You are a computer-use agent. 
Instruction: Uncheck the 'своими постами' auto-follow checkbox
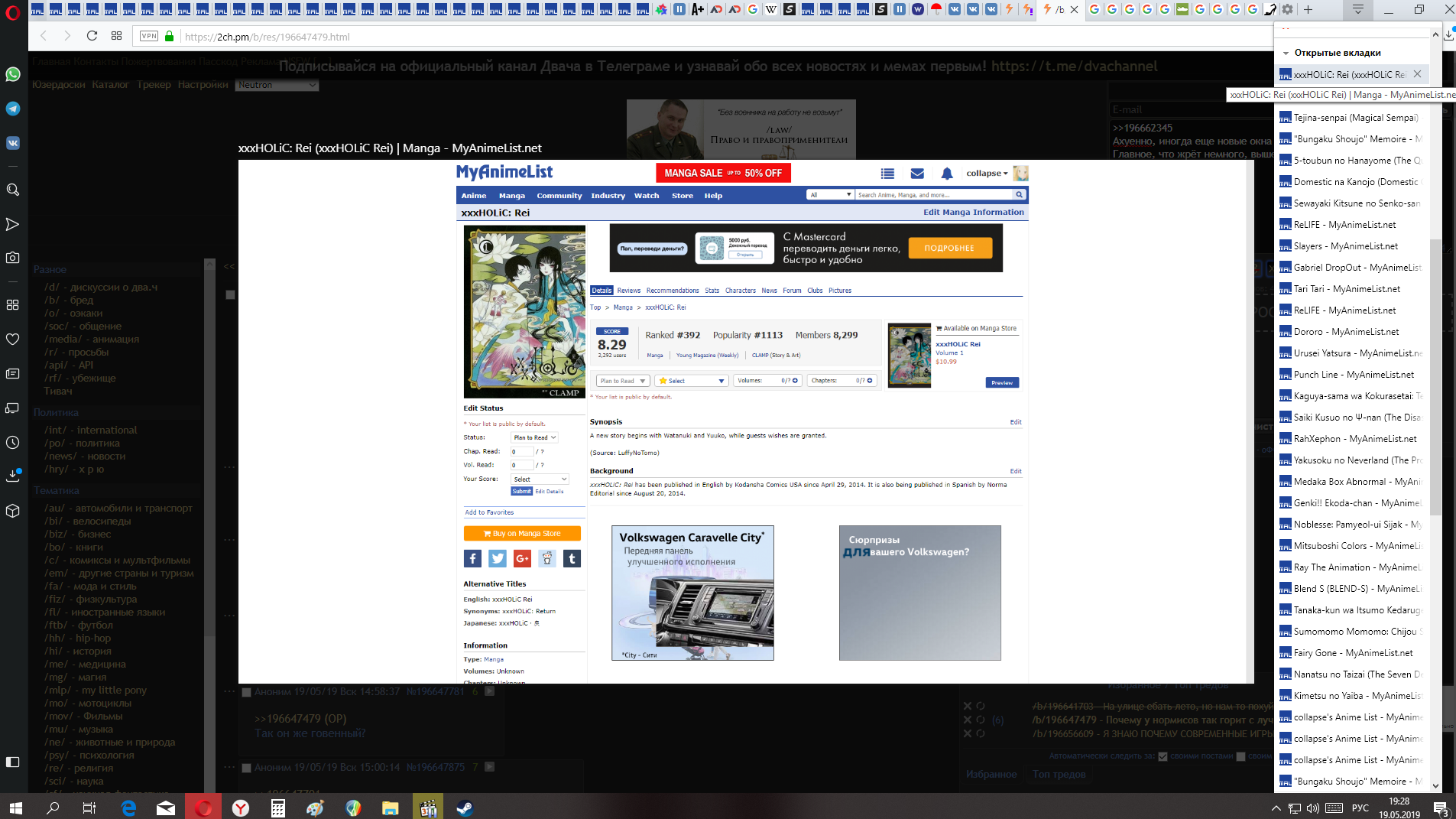(1163, 756)
